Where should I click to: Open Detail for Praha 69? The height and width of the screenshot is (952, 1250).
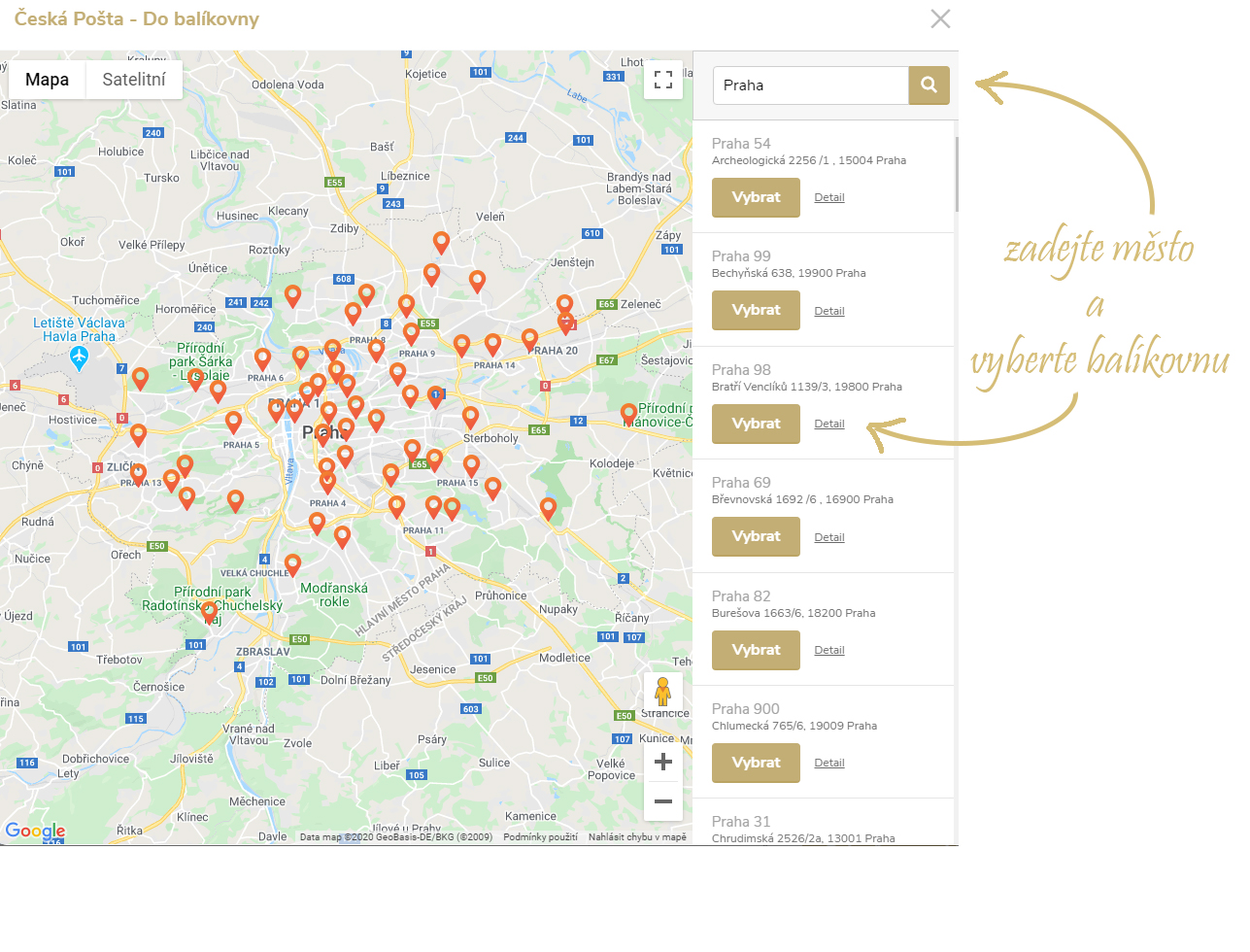[828, 537]
